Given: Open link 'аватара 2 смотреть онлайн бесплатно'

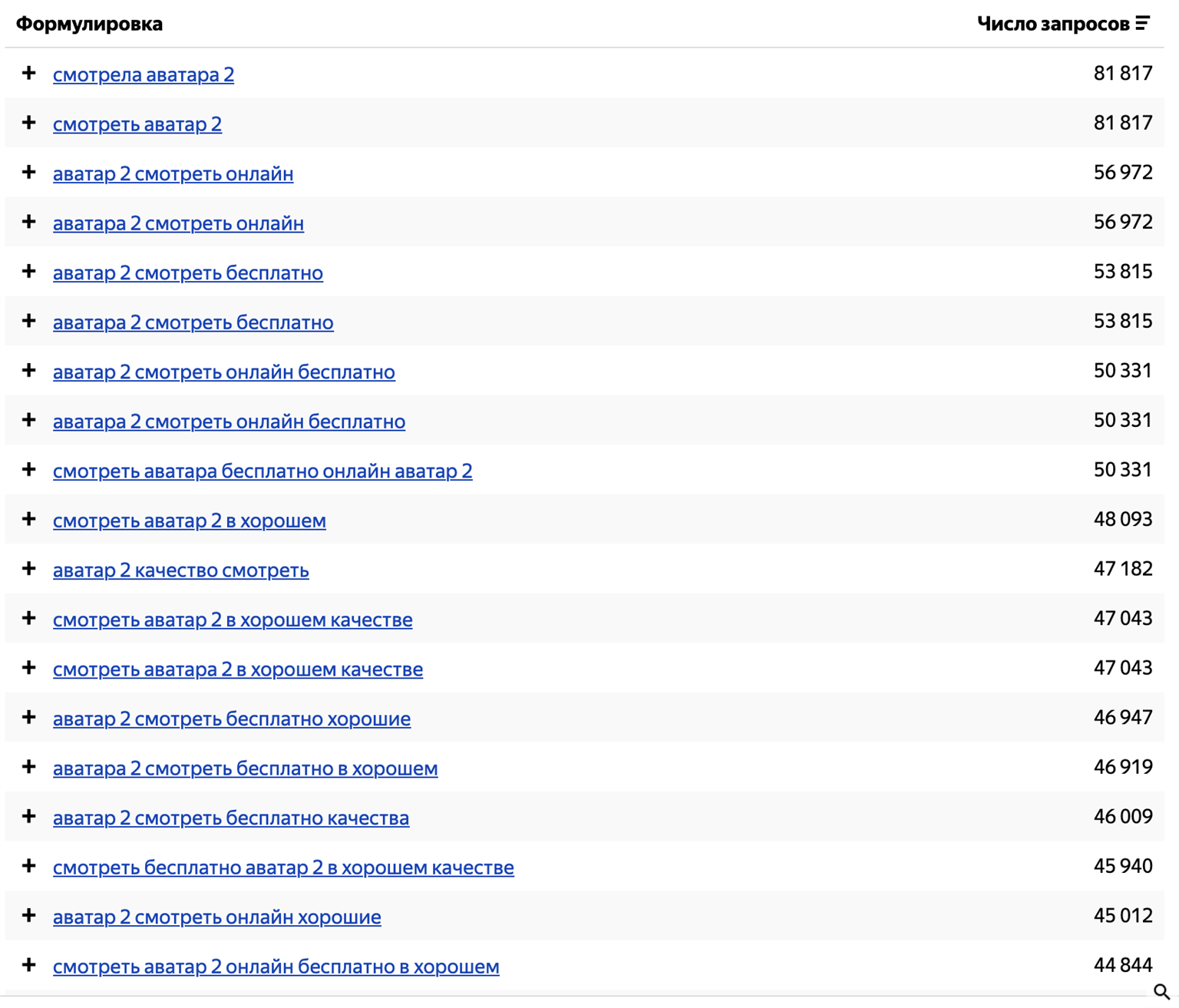Looking at the screenshot, I should click(229, 421).
